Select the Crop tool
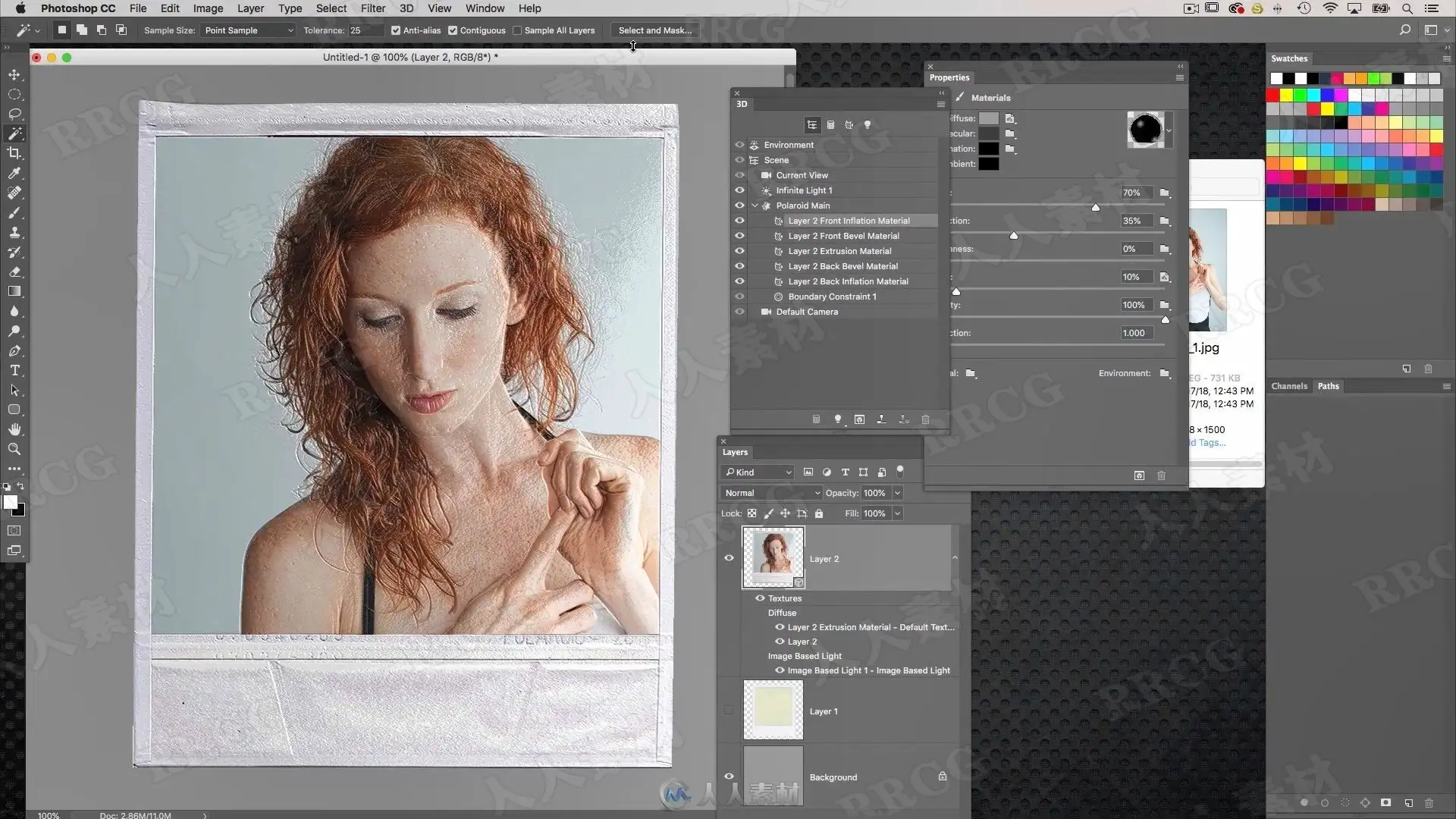Screen dimensions: 1456x819 pos(14,153)
